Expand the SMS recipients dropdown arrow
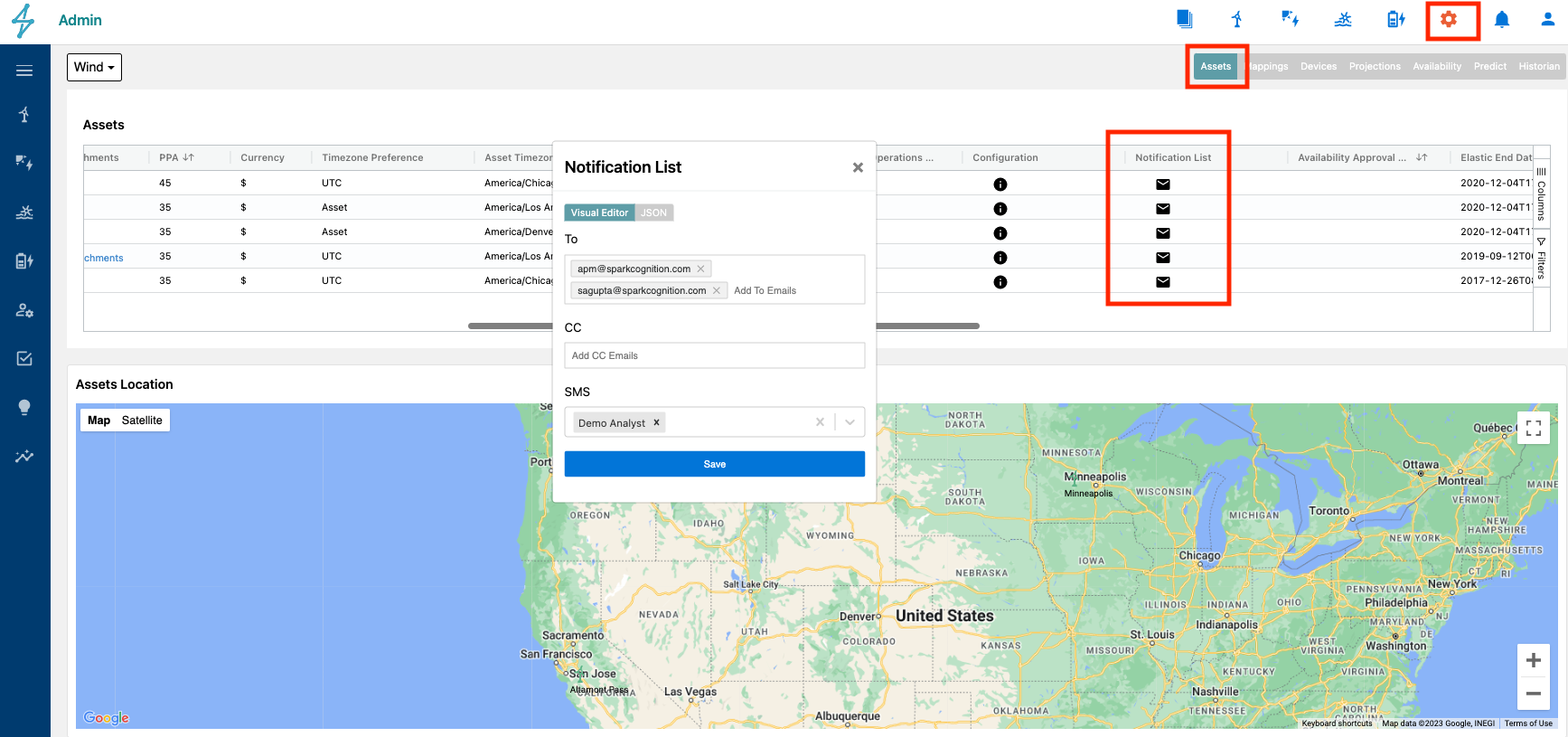The height and width of the screenshot is (737, 1568). coord(850,422)
